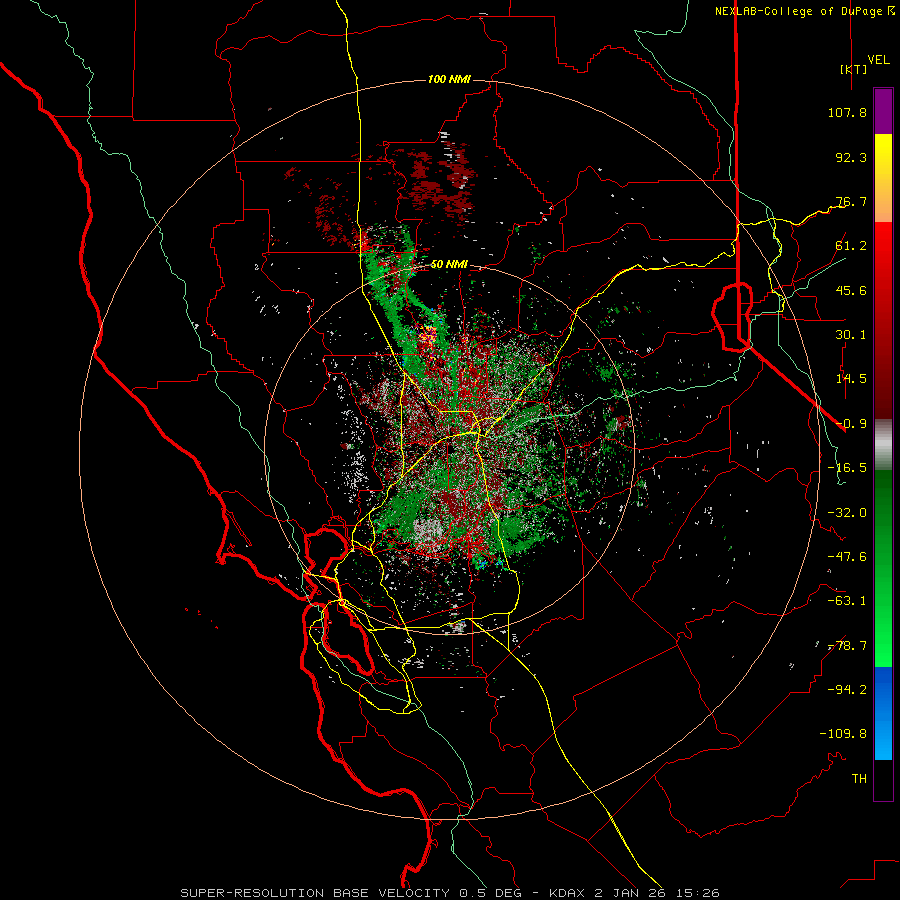Pick the blue segment of the velocity scale
Viewport: 900px width, 900px height.
(x=883, y=713)
